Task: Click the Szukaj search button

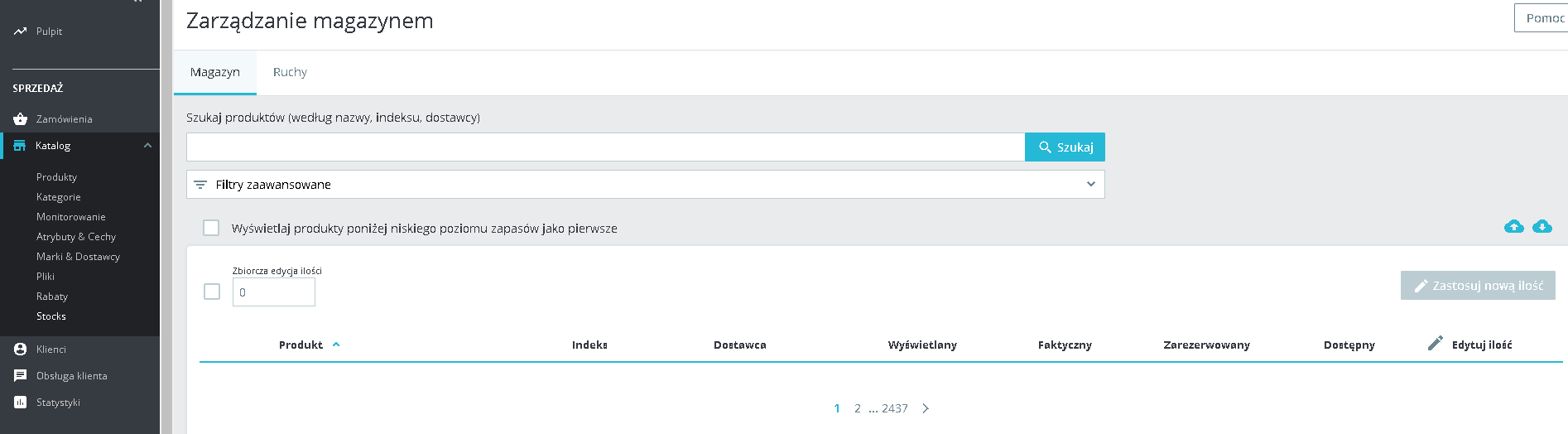Action: tap(1065, 147)
